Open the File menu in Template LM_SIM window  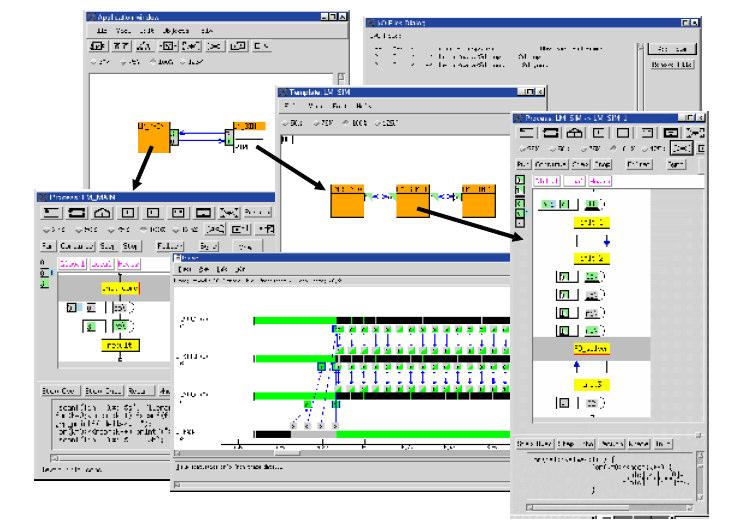point(290,106)
